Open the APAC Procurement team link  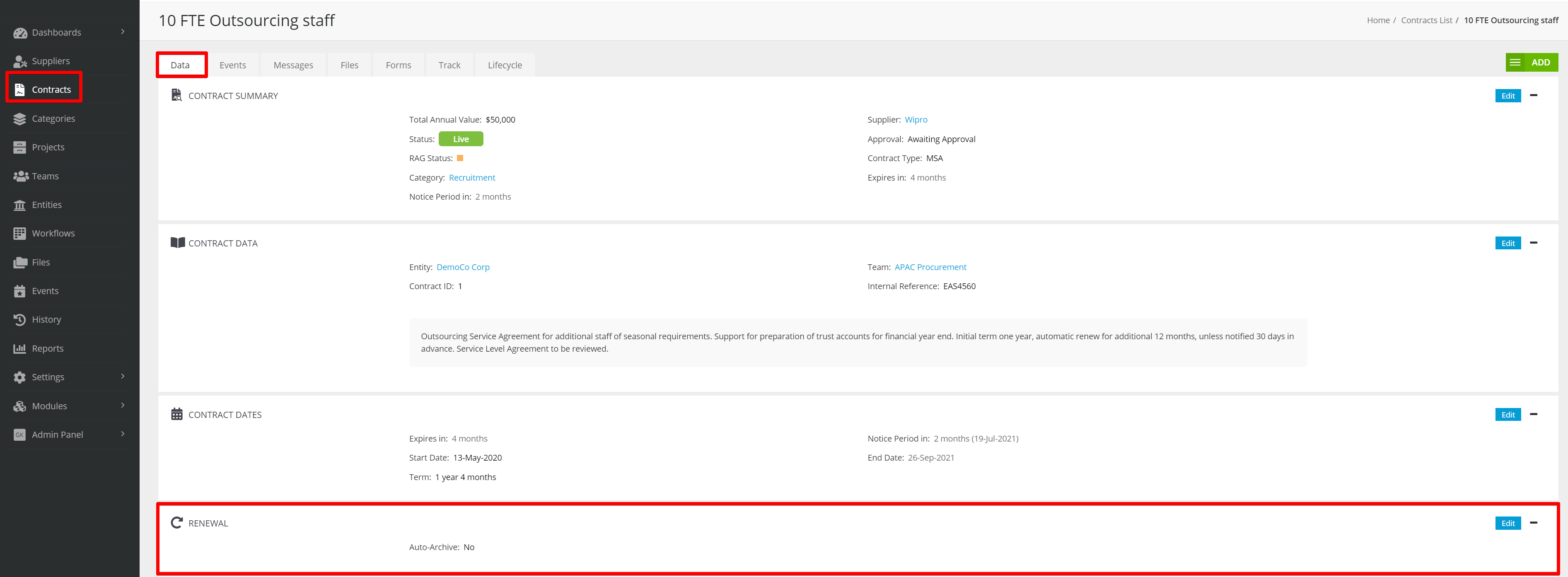930,267
